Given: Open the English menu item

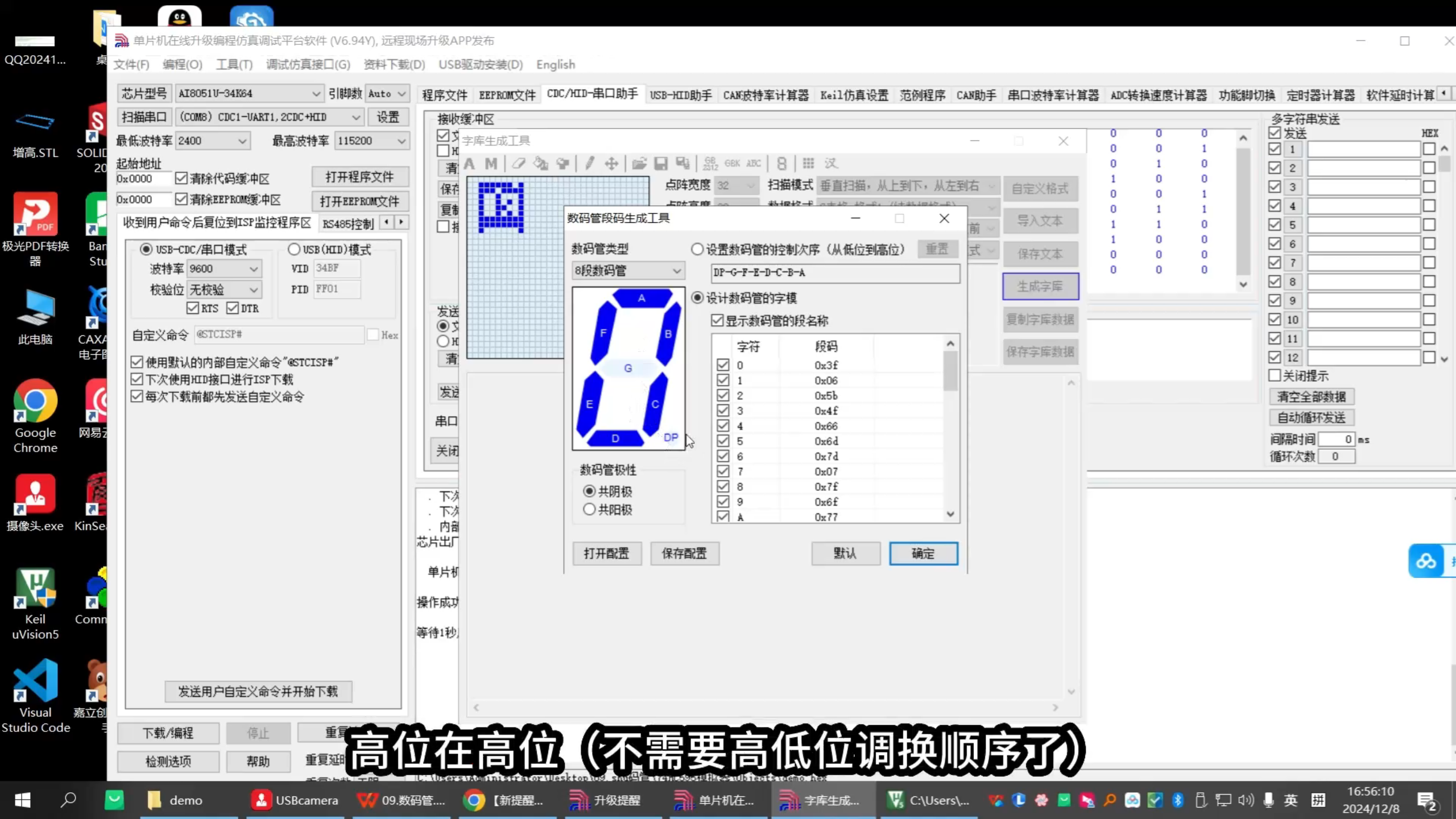Looking at the screenshot, I should (555, 64).
